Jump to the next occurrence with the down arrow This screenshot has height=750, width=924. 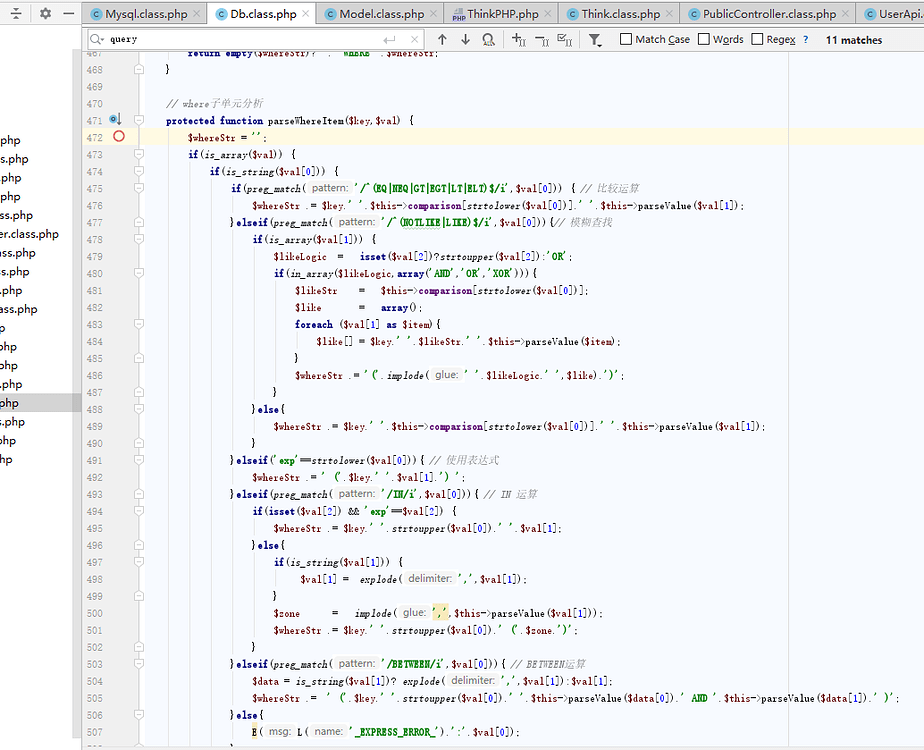[x=466, y=39]
